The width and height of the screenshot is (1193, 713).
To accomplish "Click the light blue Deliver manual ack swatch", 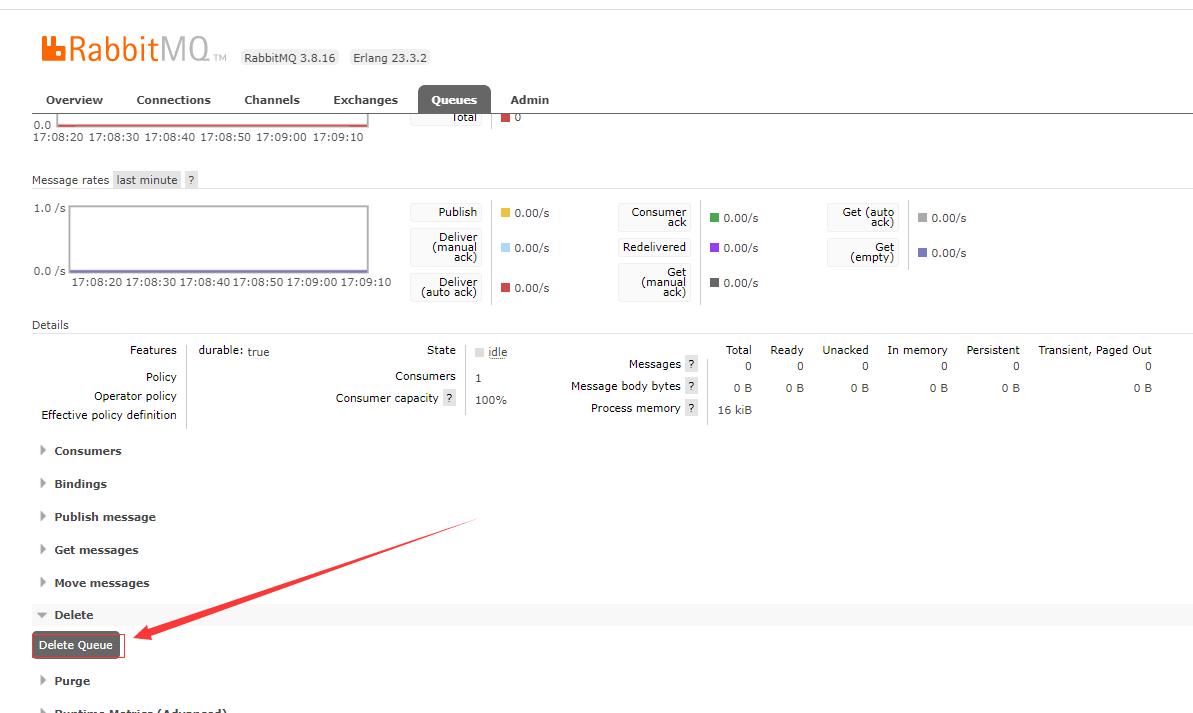I will click(x=505, y=247).
